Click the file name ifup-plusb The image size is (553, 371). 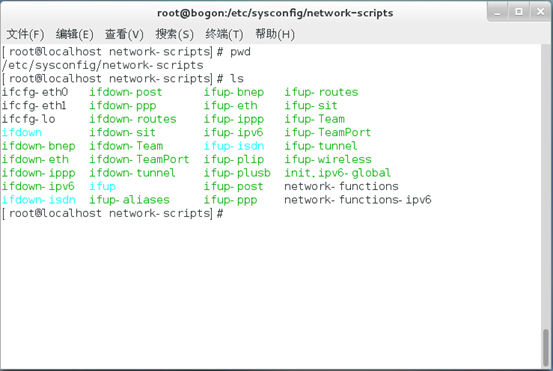pyautogui.click(x=237, y=173)
